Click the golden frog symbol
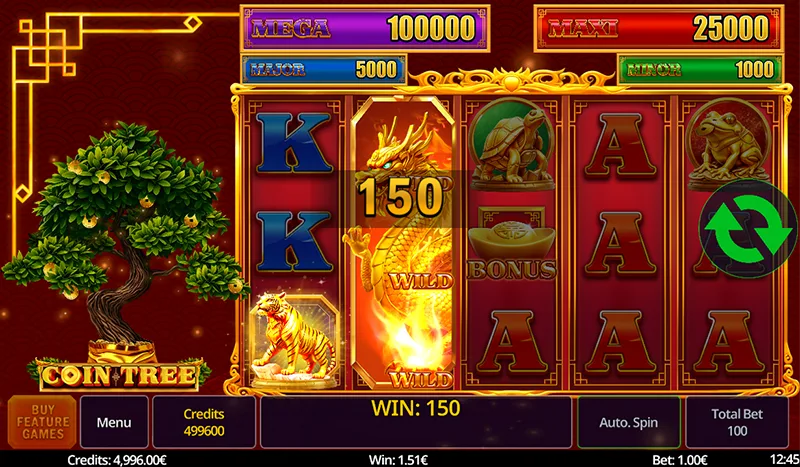800x467 pixels. coord(728,144)
